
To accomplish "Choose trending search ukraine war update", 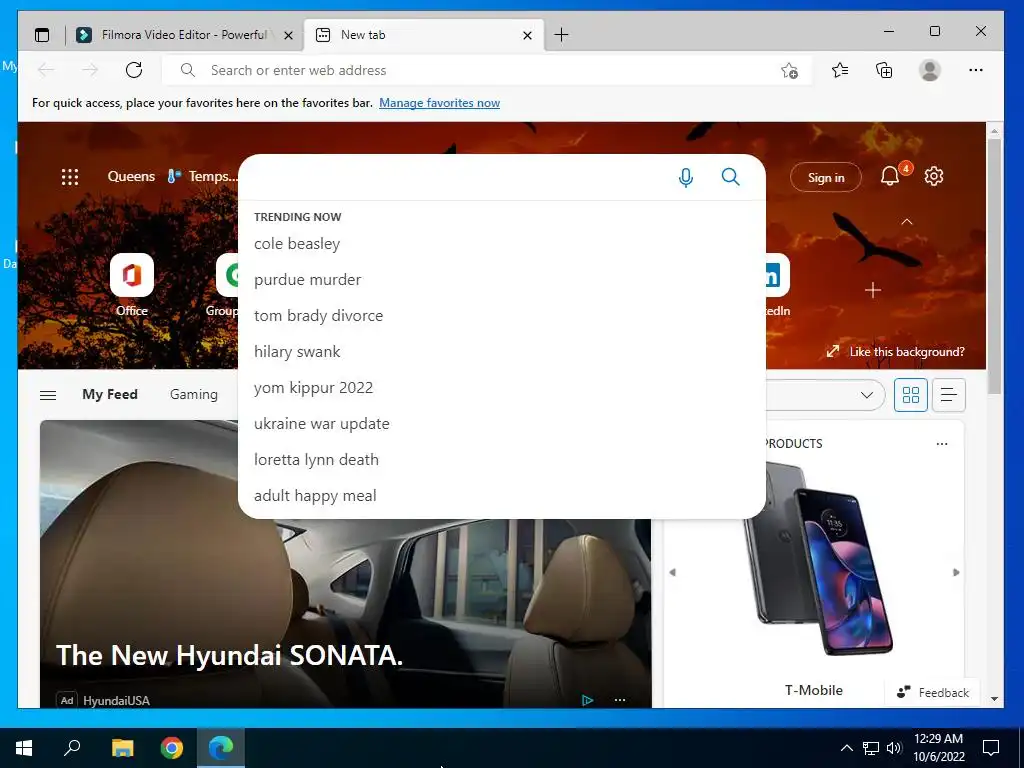I will pos(322,423).
